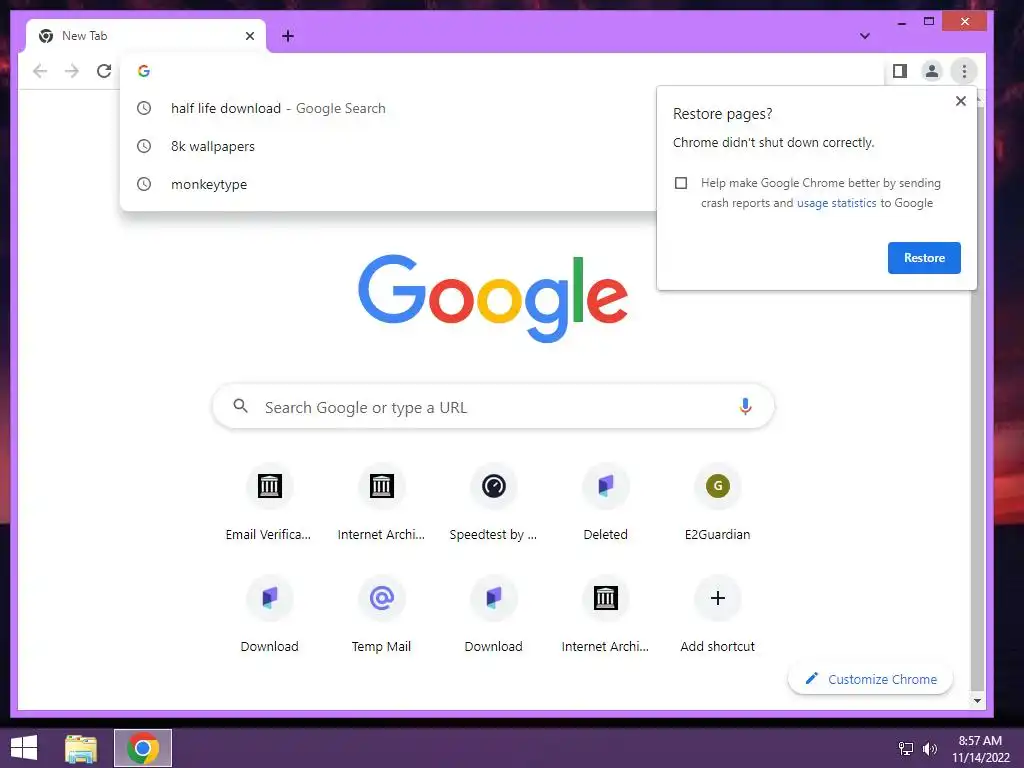The image size is (1024, 768).
Task: Go back using the back arrow
Action: click(40, 71)
